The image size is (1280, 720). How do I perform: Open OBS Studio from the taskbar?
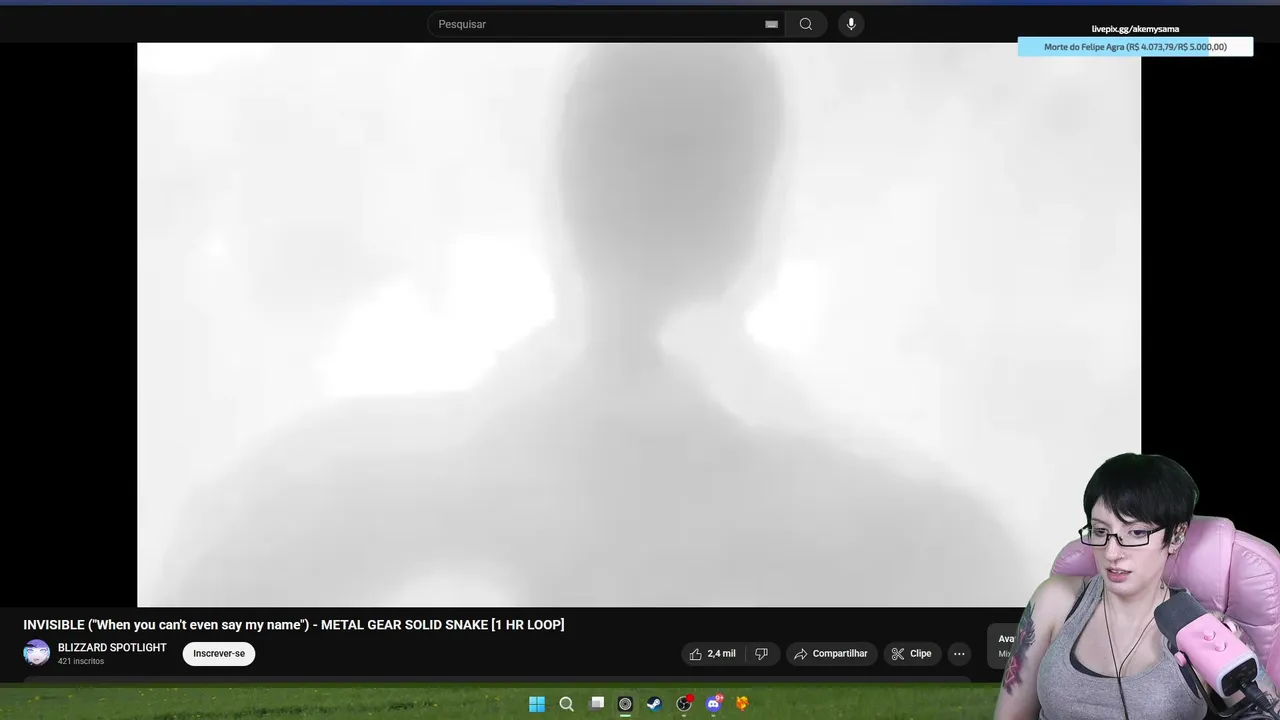tap(684, 704)
